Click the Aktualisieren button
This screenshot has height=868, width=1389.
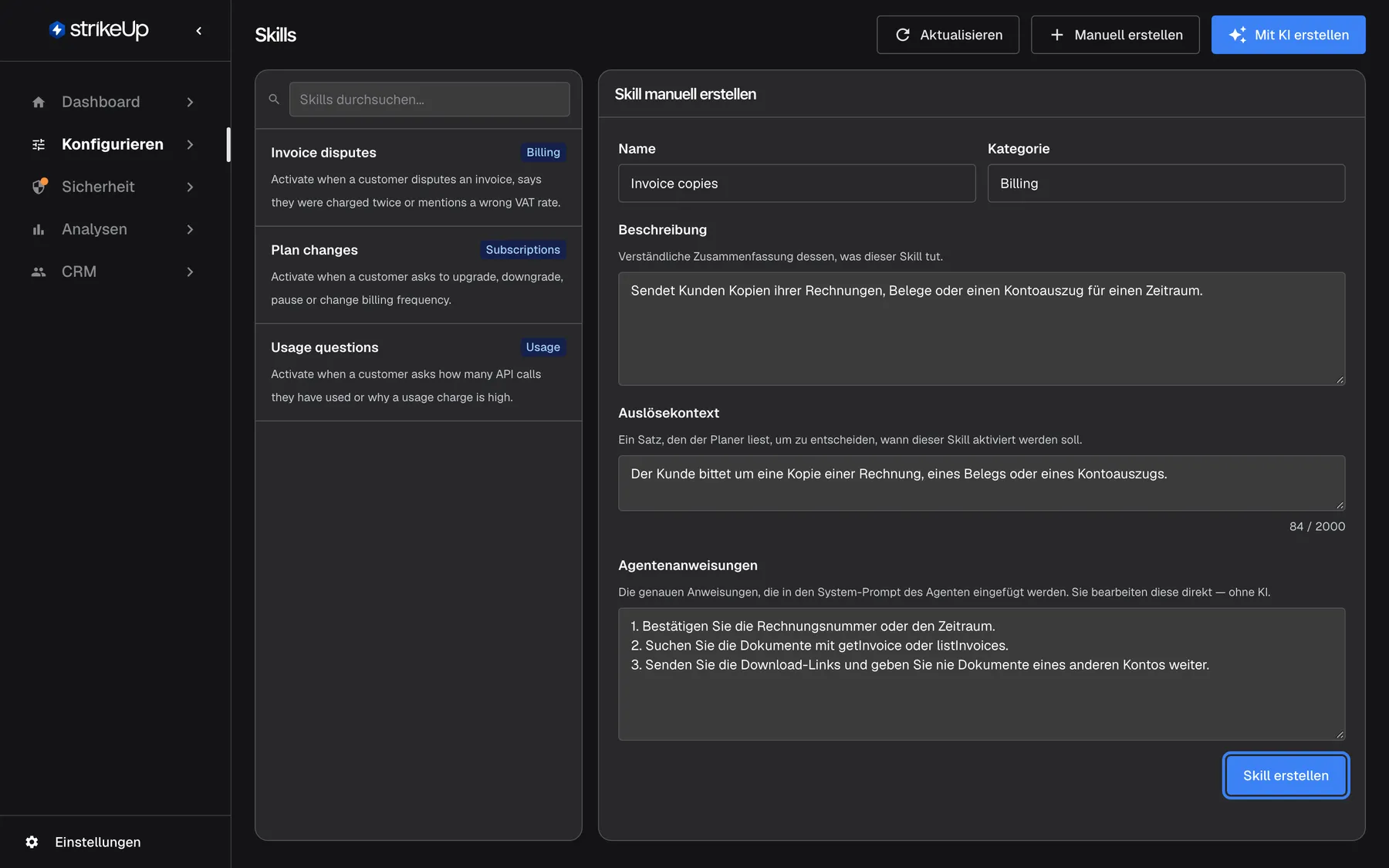click(948, 35)
